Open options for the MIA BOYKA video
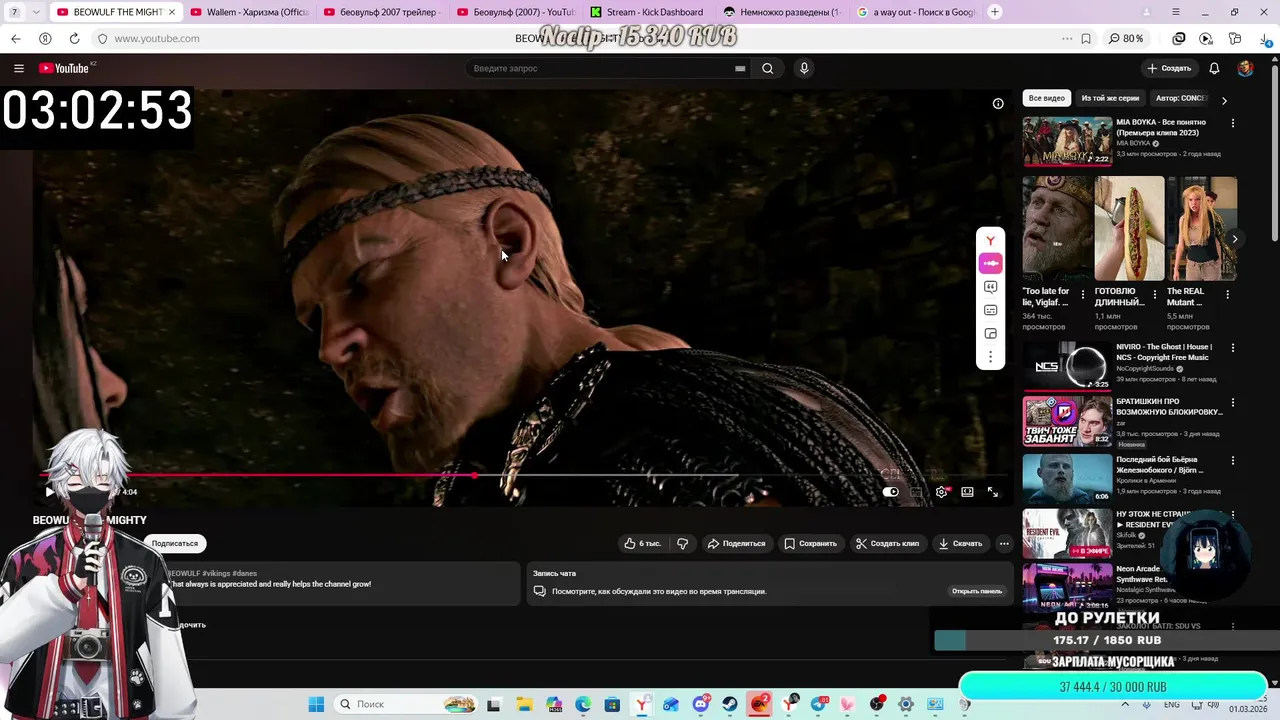Image resolution: width=1280 pixels, height=720 pixels. click(1232, 123)
